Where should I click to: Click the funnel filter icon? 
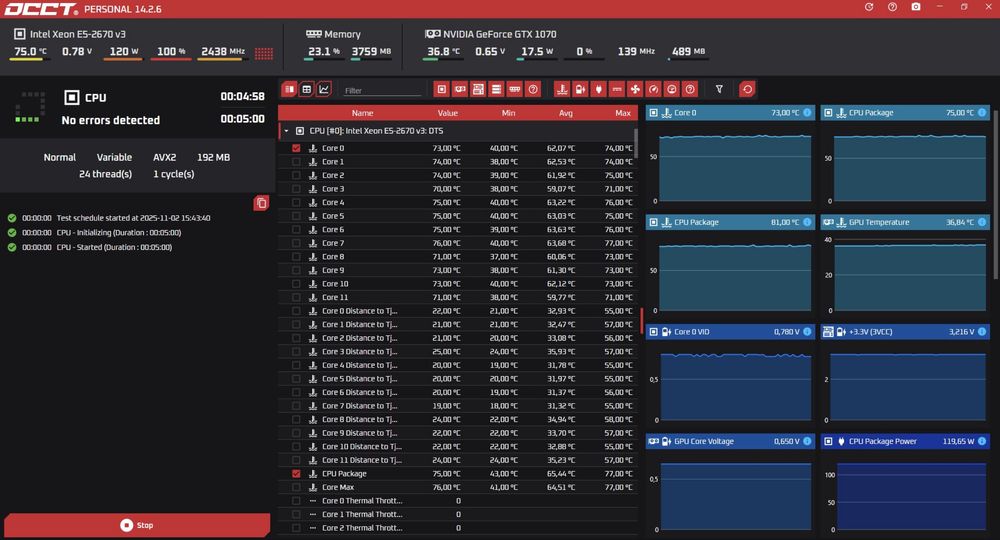[x=719, y=89]
